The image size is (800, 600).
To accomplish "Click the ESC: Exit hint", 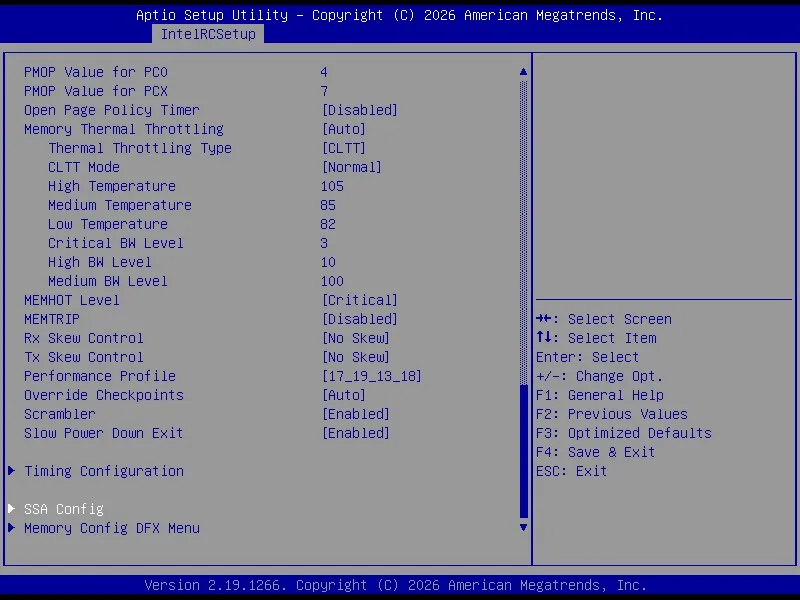I will (x=571, y=471).
